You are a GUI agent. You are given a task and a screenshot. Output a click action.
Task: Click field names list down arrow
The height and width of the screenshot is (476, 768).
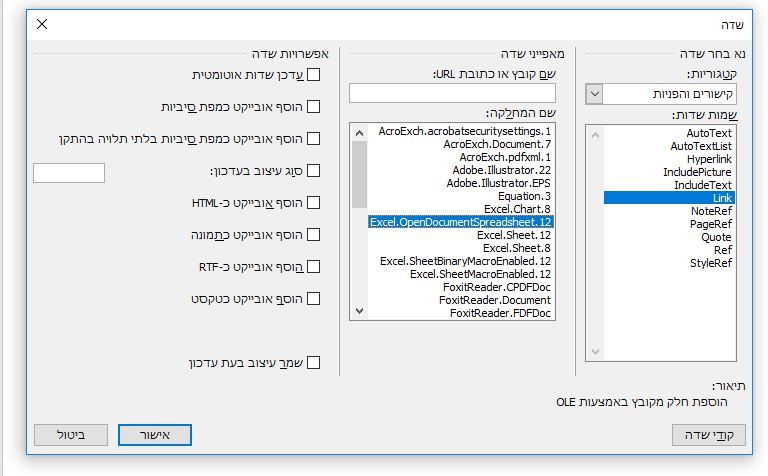tap(595, 352)
